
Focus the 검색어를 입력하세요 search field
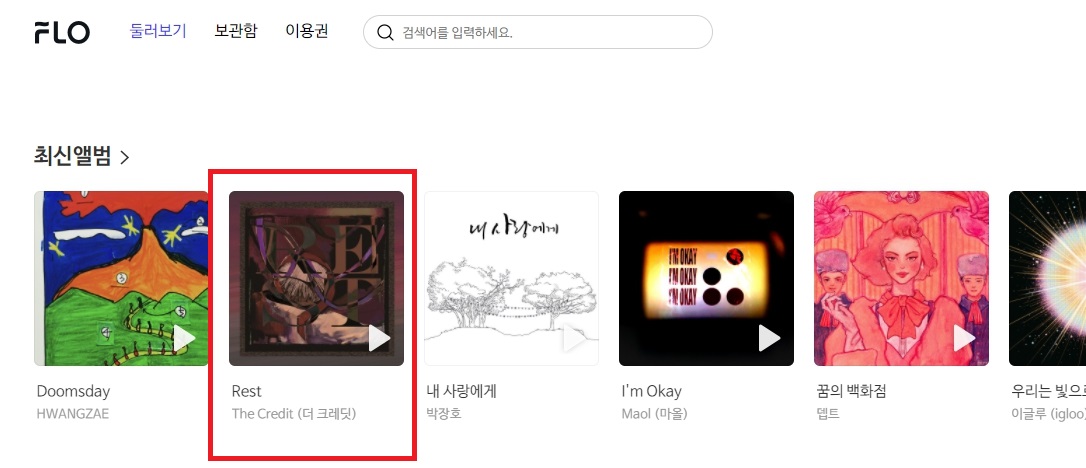(x=537, y=32)
